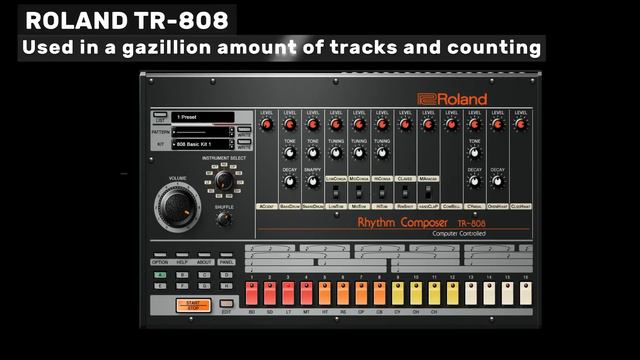
Task: Click the Kit stepper arrows
Action: pos(232,144)
